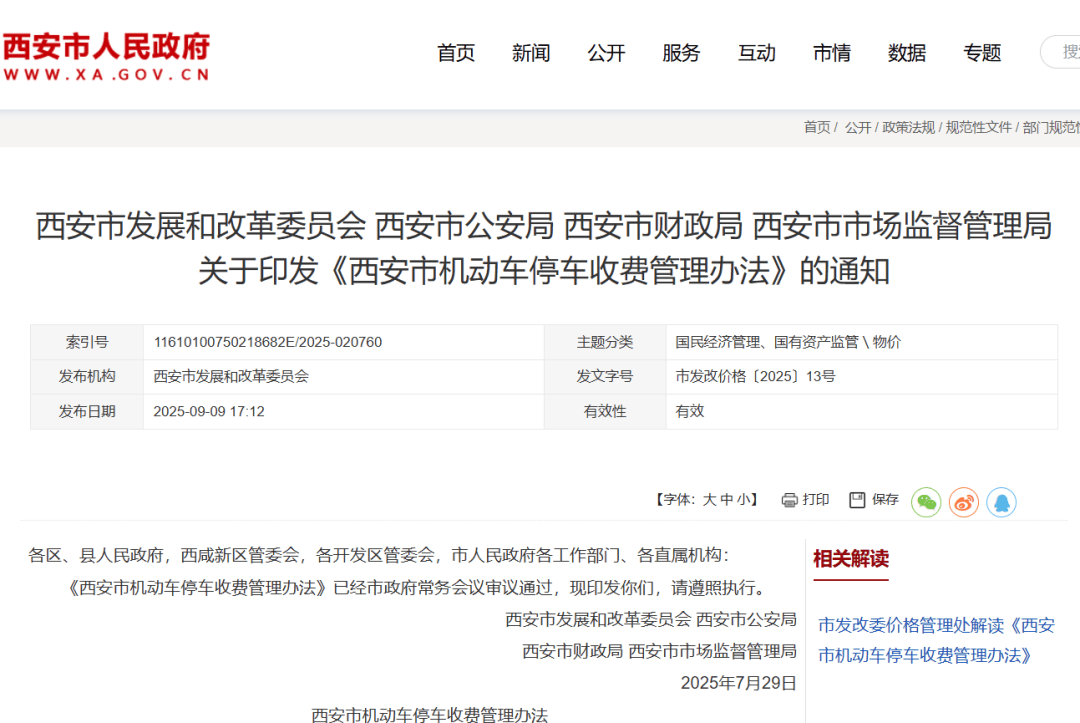This screenshot has height=723, width=1080.
Task: Set font size to 大 (large)
Action: (x=711, y=499)
